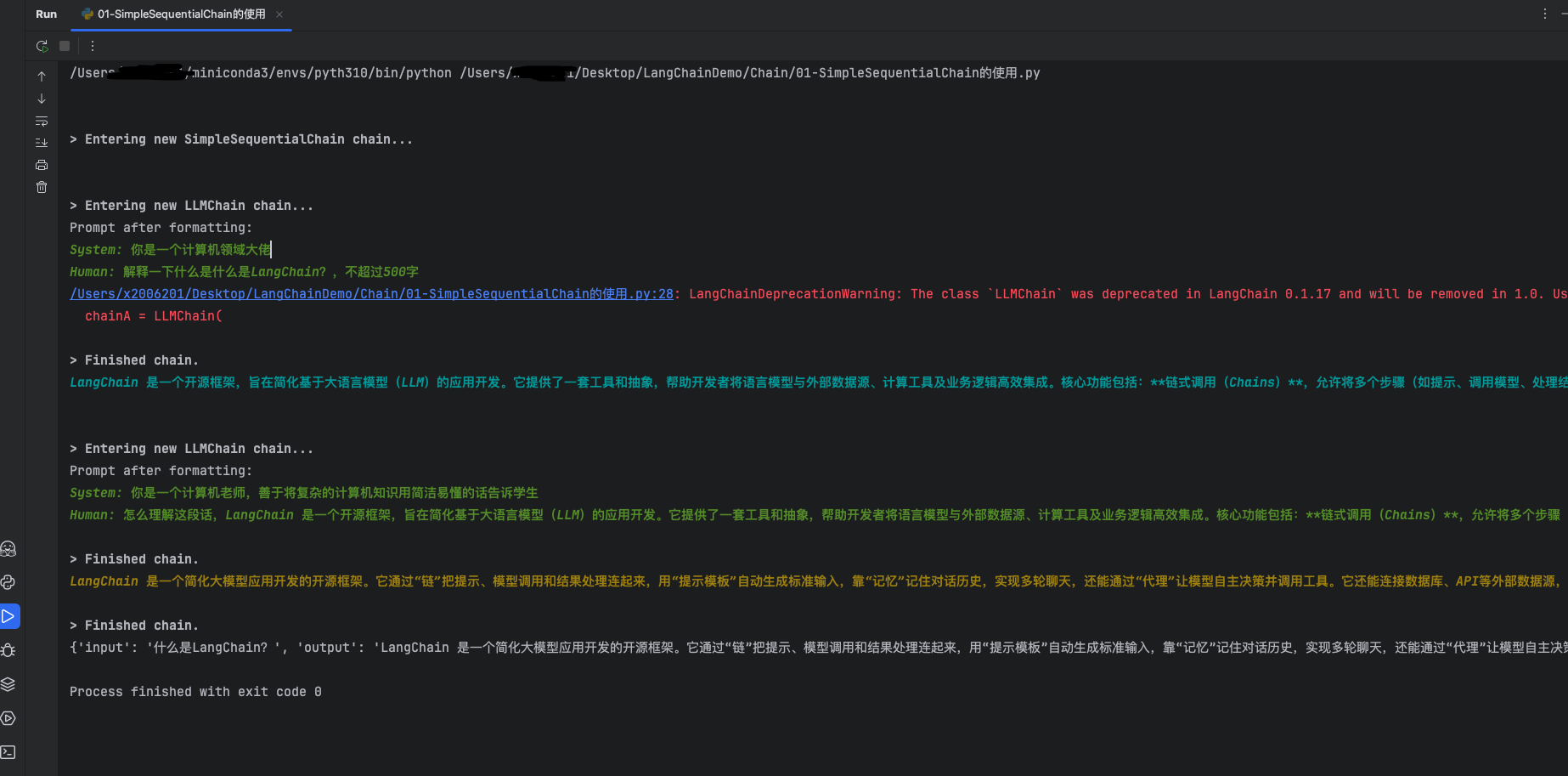Click the LangChainDeprecationWarning message text

(1128, 294)
